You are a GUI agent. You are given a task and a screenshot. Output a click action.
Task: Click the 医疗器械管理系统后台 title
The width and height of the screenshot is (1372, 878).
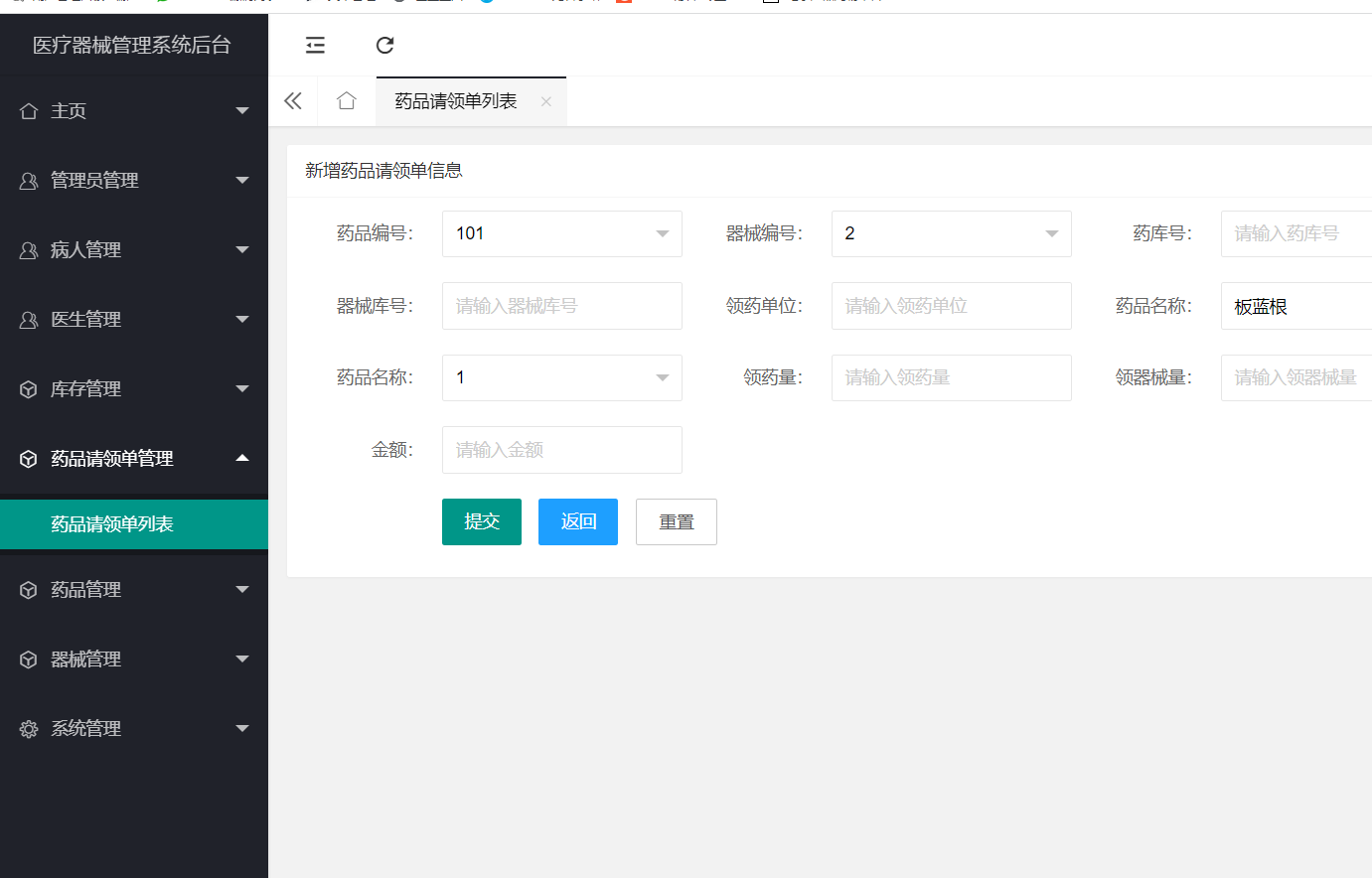(x=132, y=45)
